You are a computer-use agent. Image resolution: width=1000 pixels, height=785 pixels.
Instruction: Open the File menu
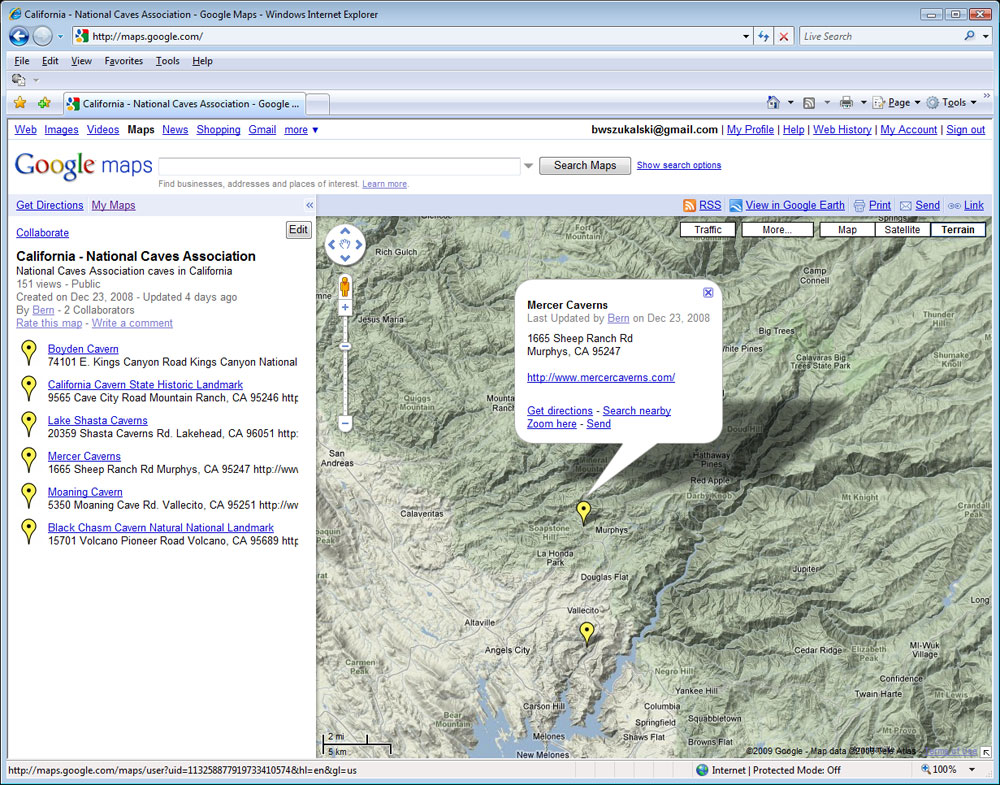coord(22,61)
